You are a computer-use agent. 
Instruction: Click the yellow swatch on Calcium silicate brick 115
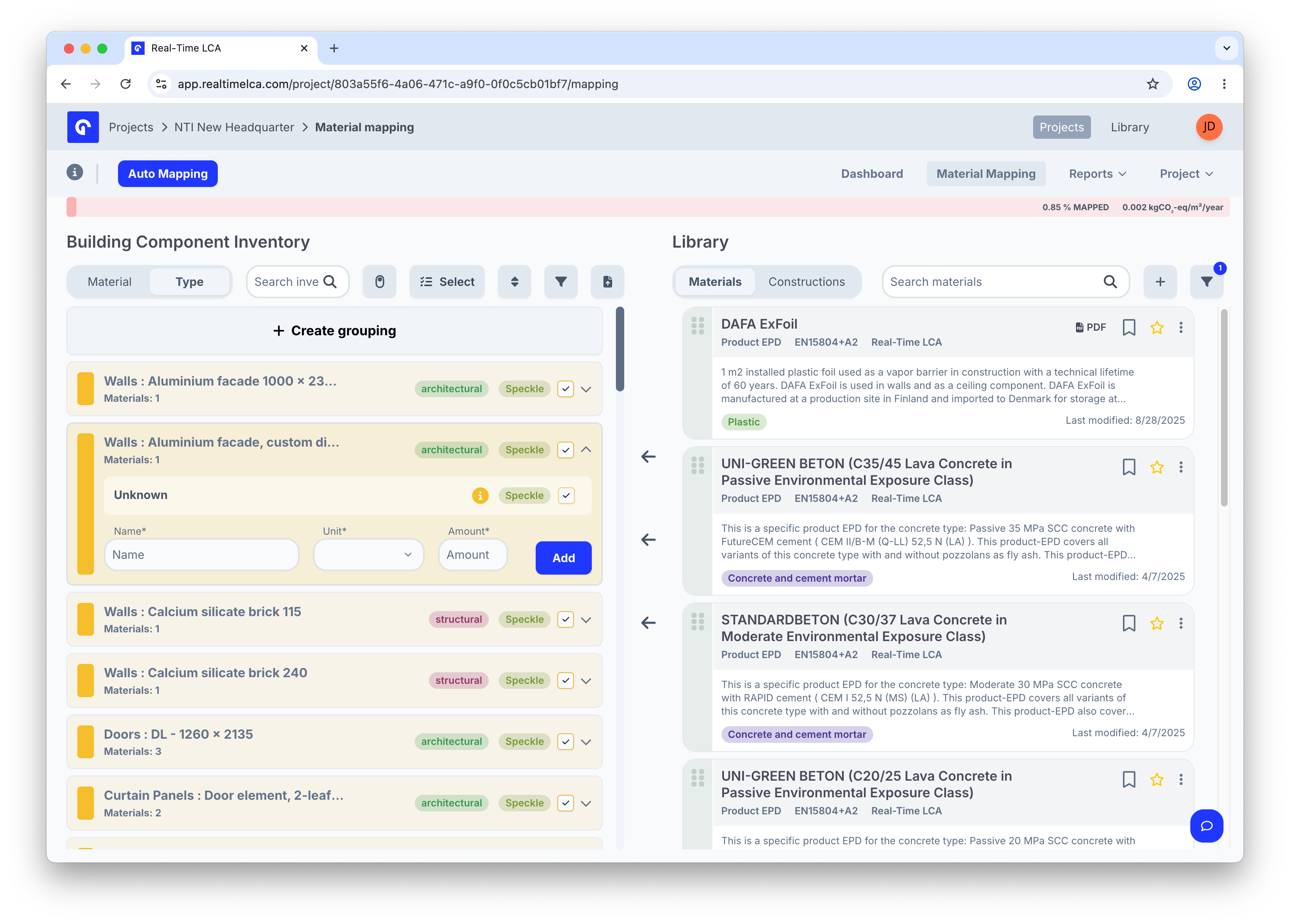85,619
